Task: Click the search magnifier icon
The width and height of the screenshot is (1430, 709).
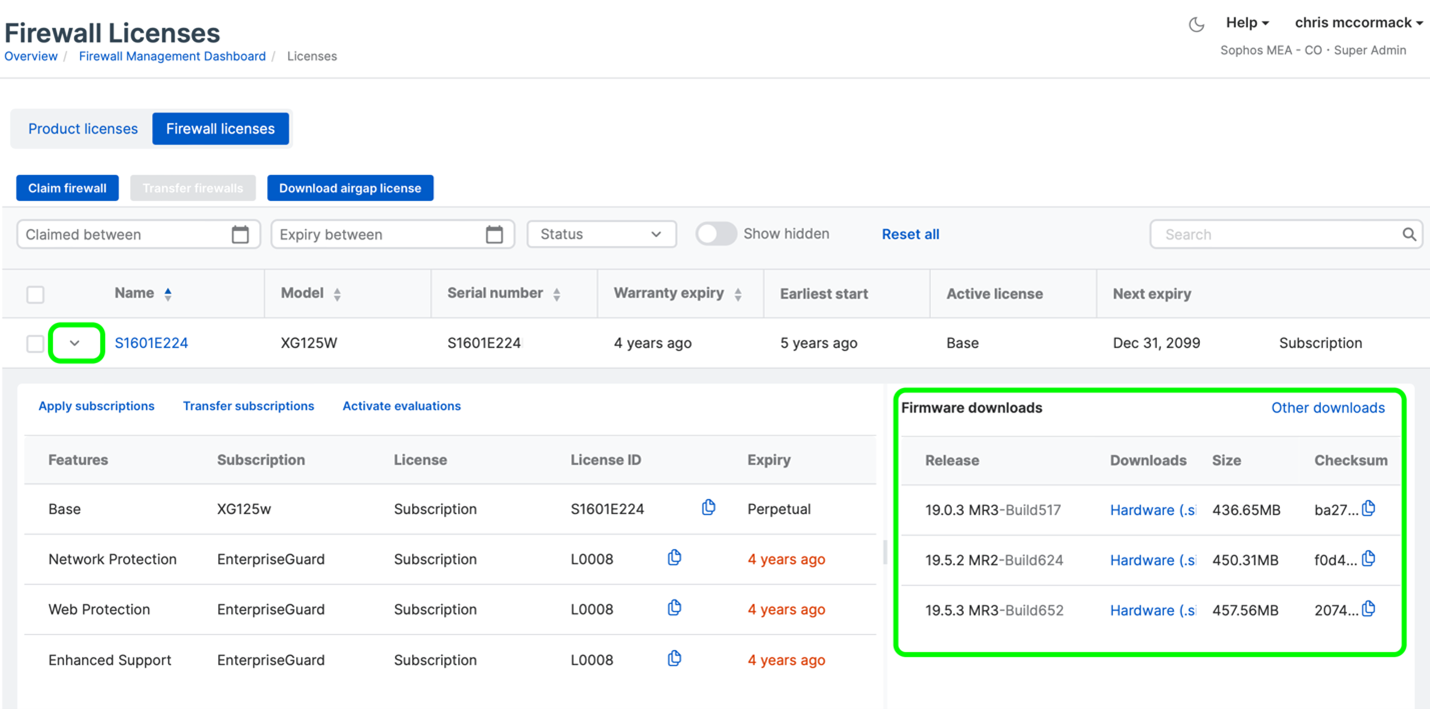Action: 1409,233
